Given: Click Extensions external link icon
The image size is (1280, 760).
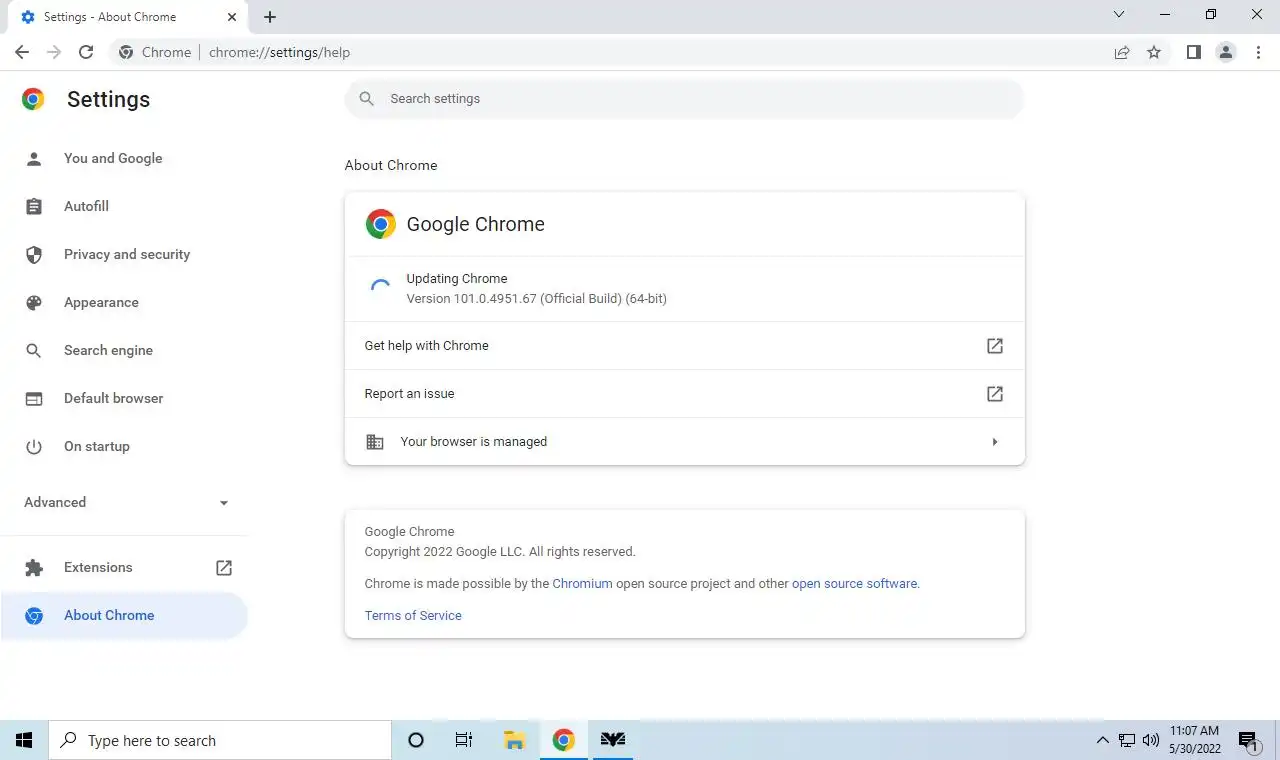Looking at the screenshot, I should (x=224, y=567).
